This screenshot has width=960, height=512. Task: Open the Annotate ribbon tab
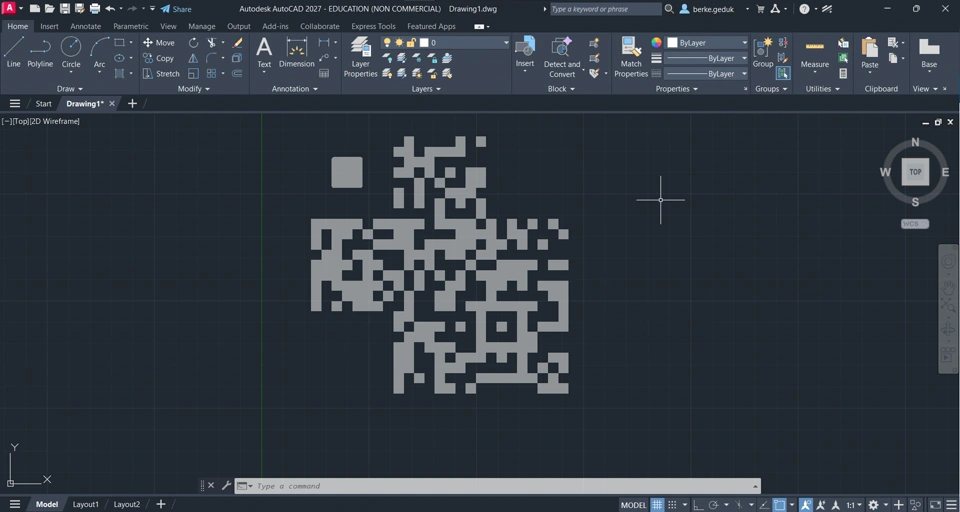[x=86, y=26]
